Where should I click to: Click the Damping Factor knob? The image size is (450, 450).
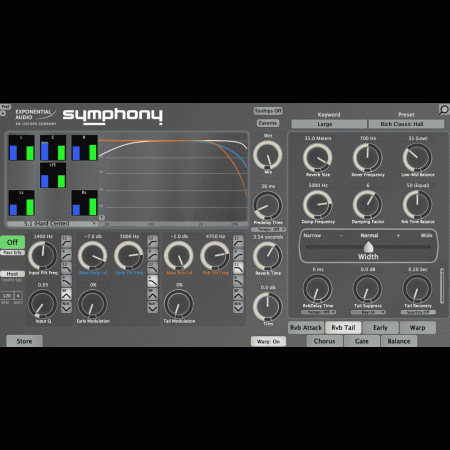tap(368, 205)
